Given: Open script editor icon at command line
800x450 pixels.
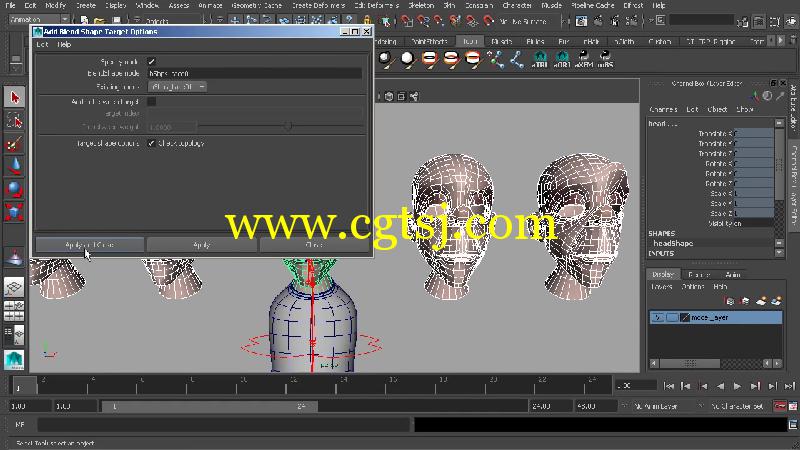Looking at the screenshot, I should coord(793,424).
